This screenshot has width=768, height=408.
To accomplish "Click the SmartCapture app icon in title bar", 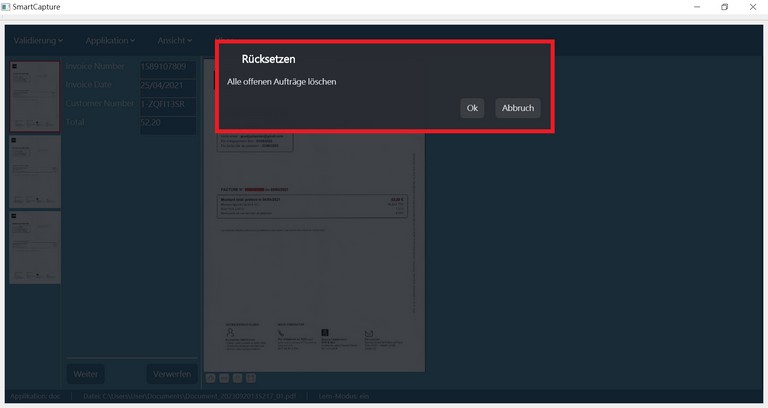I will pos(6,7).
